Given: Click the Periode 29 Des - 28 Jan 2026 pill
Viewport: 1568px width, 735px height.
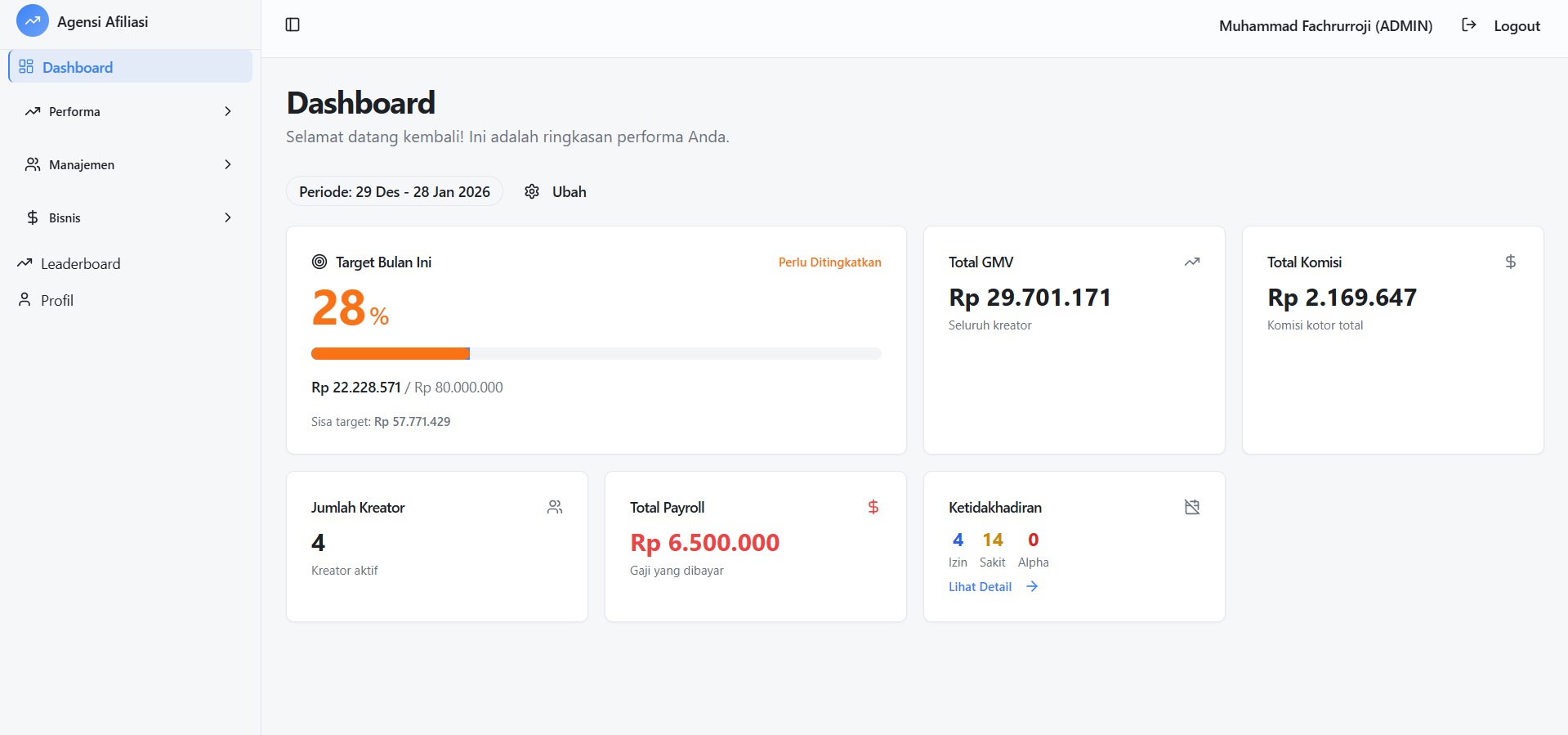Looking at the screenshot, I should point(395,191).
